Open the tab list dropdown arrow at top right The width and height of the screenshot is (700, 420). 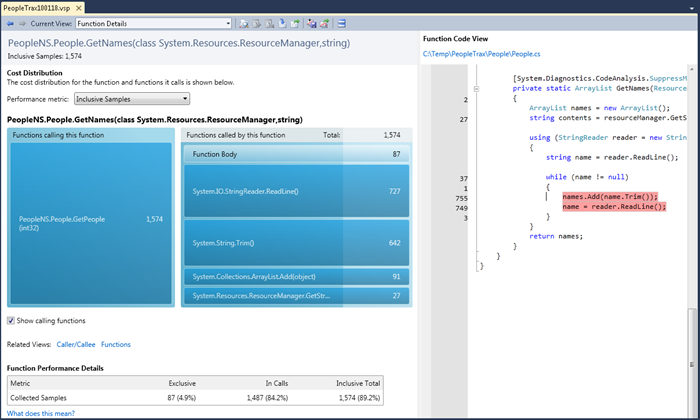click(692, 8)
